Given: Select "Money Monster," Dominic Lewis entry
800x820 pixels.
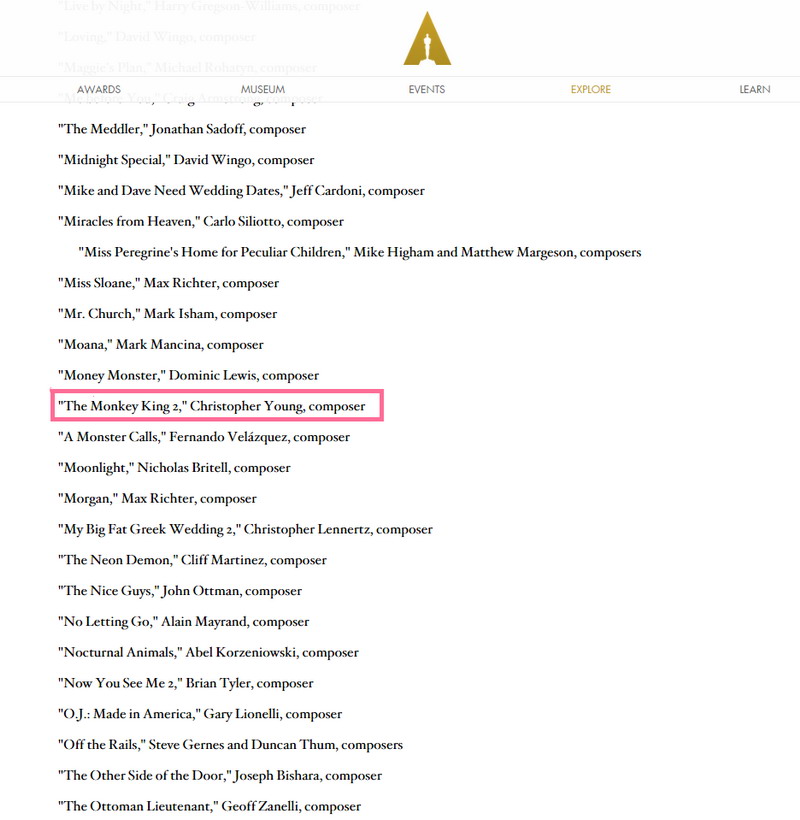Looking at the screenshot, I should coord(188,376).
